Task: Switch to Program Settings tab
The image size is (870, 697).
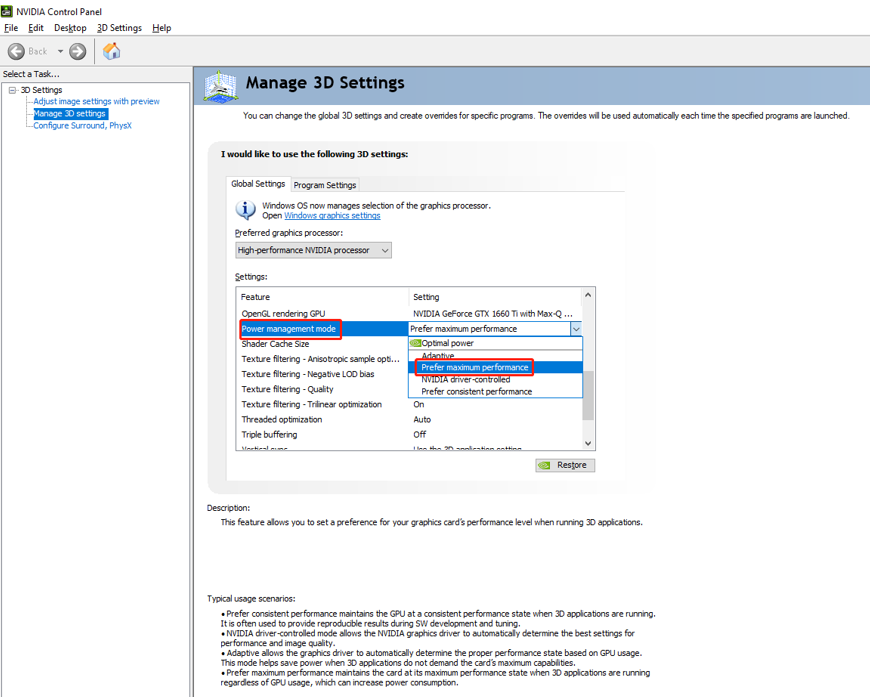Action: click(325, 185)
